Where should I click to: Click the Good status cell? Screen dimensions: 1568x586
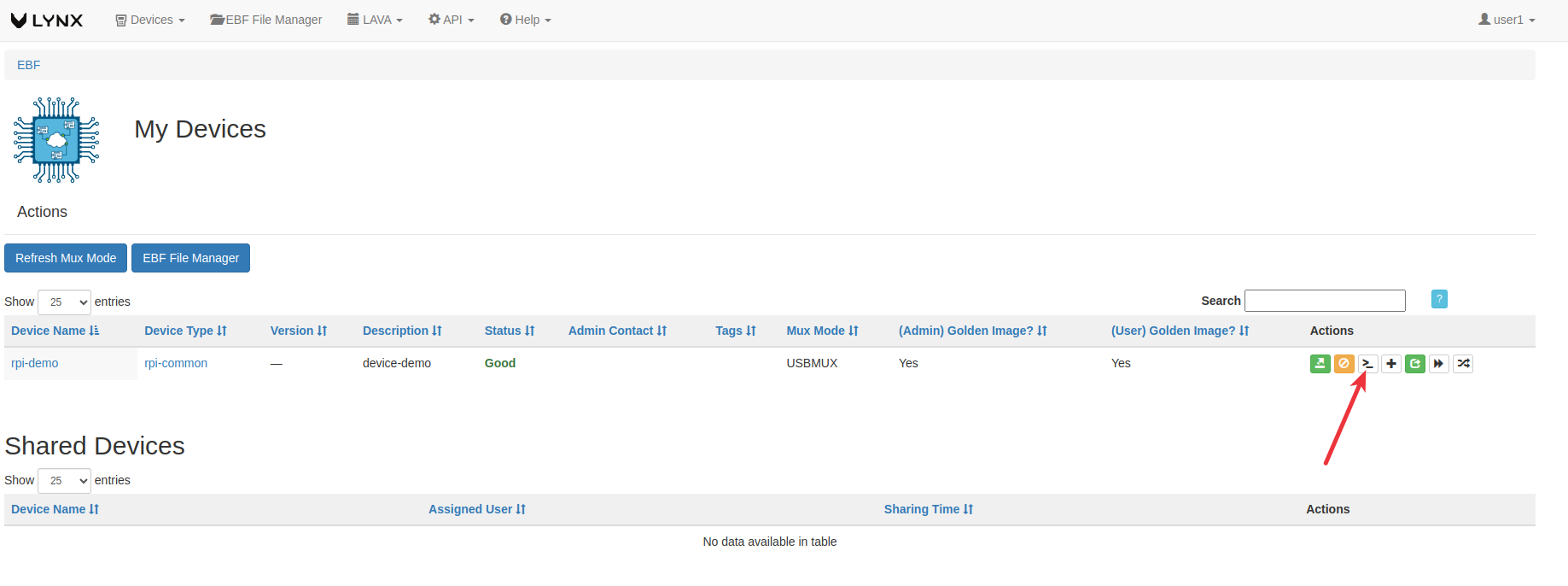click(500, 363)
